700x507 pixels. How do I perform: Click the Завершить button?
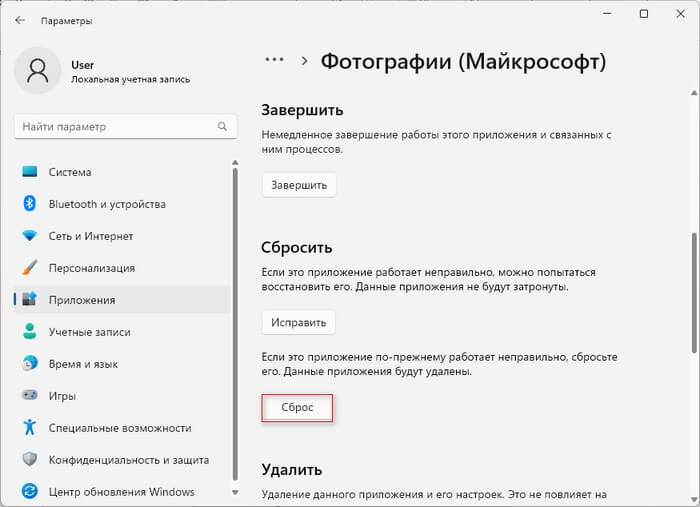tap(299, 185)
